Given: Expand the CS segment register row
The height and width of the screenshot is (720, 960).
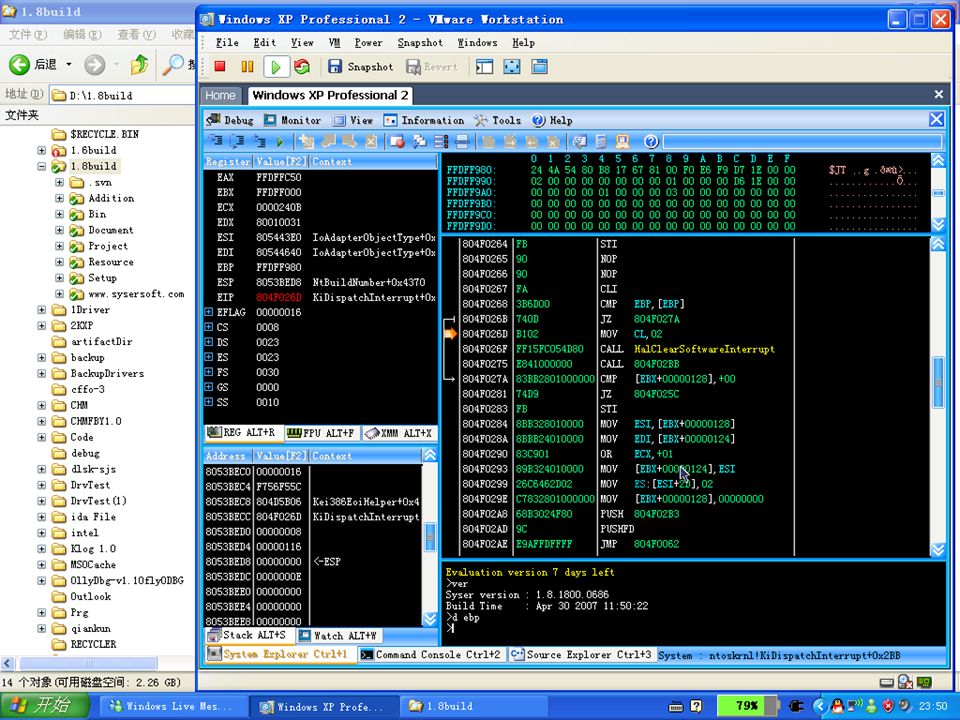Looking at the screenshot, I should pos(209,327).
